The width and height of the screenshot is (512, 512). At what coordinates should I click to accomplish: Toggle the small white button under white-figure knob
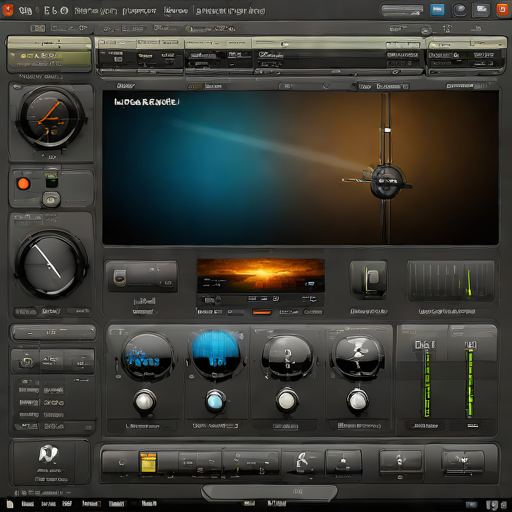pos(358,400)
